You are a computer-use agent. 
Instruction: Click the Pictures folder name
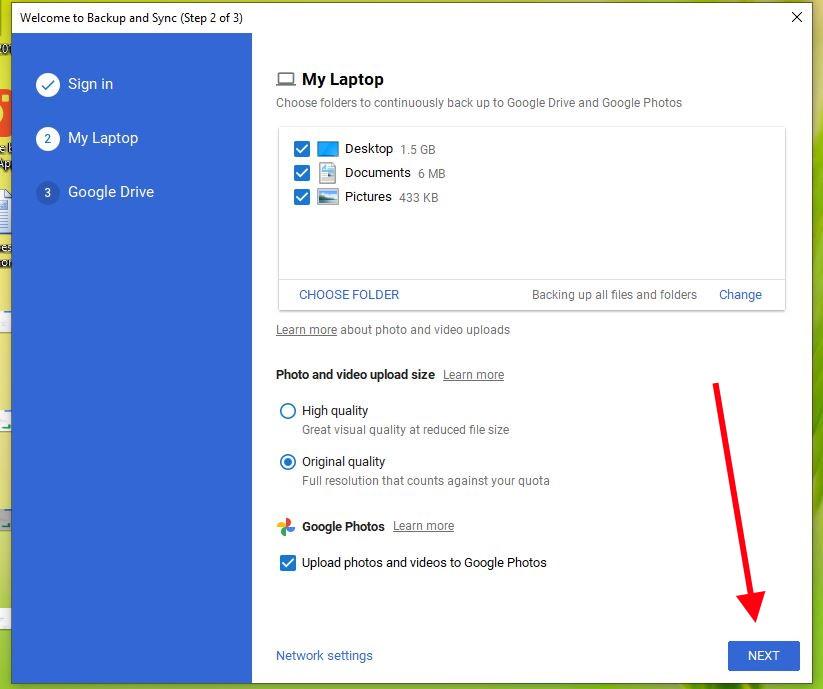tap(368, 197)
